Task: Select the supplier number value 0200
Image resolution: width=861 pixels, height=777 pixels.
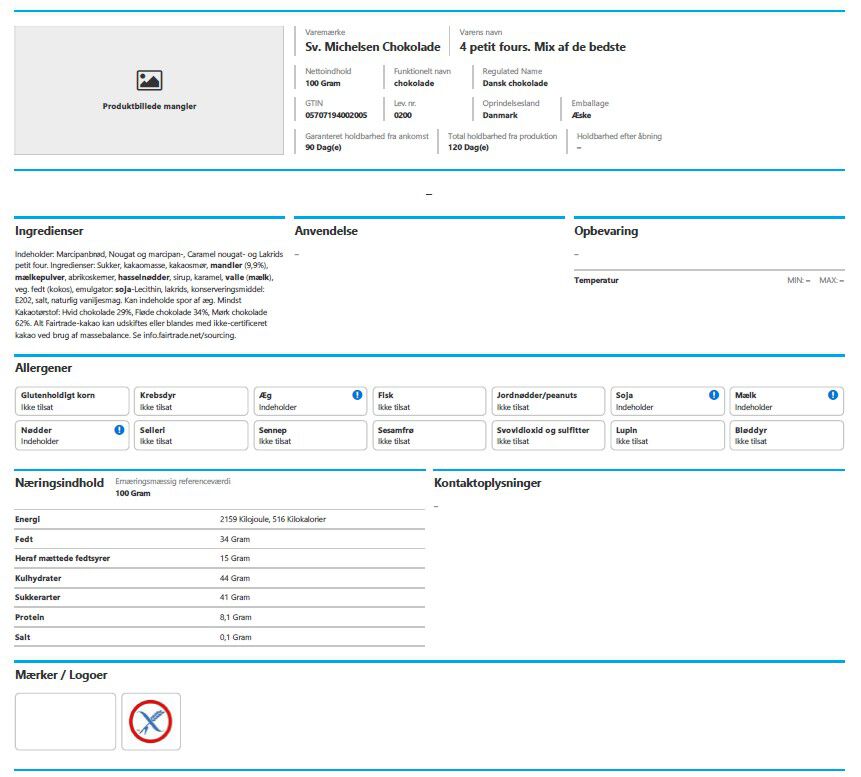Action: (x=402, y=115)
